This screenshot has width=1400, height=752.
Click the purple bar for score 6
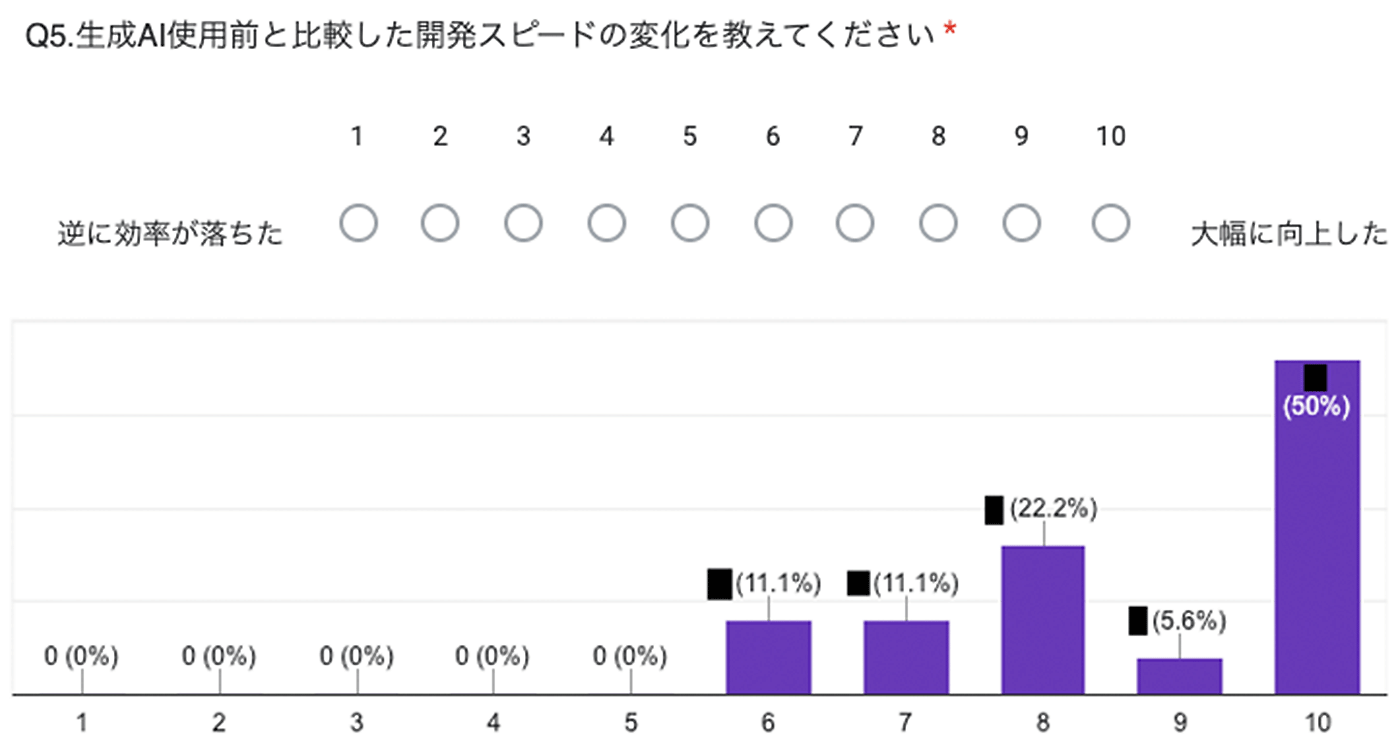(x=768, y=657)
